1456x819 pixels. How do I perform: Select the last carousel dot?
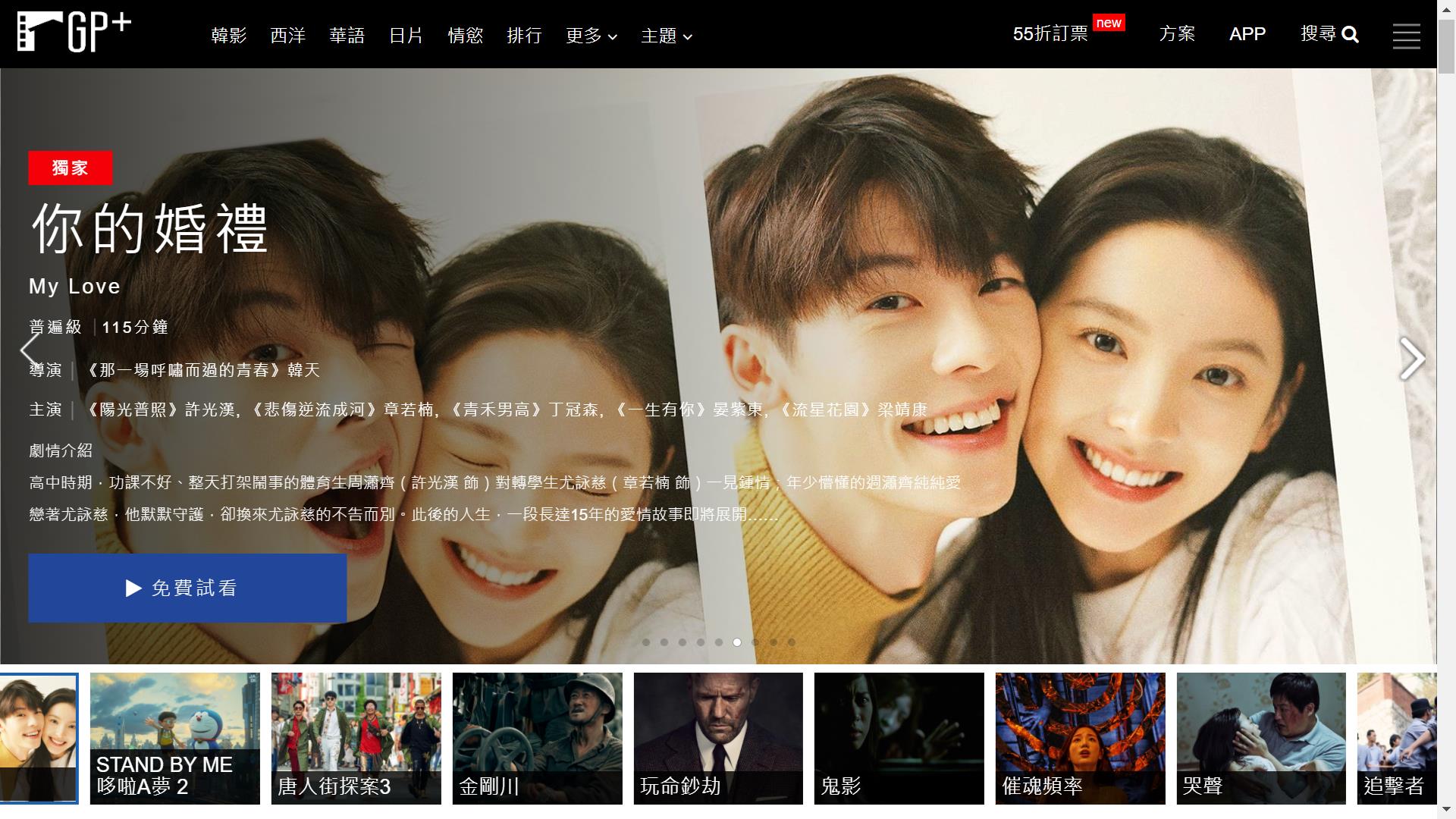[792, 642]
